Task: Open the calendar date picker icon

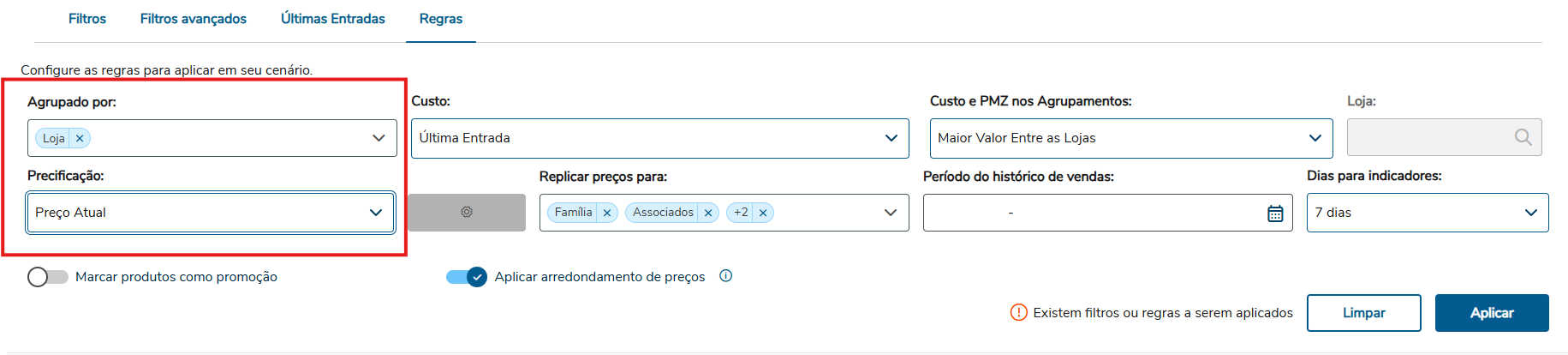Action: (1275, 214)
